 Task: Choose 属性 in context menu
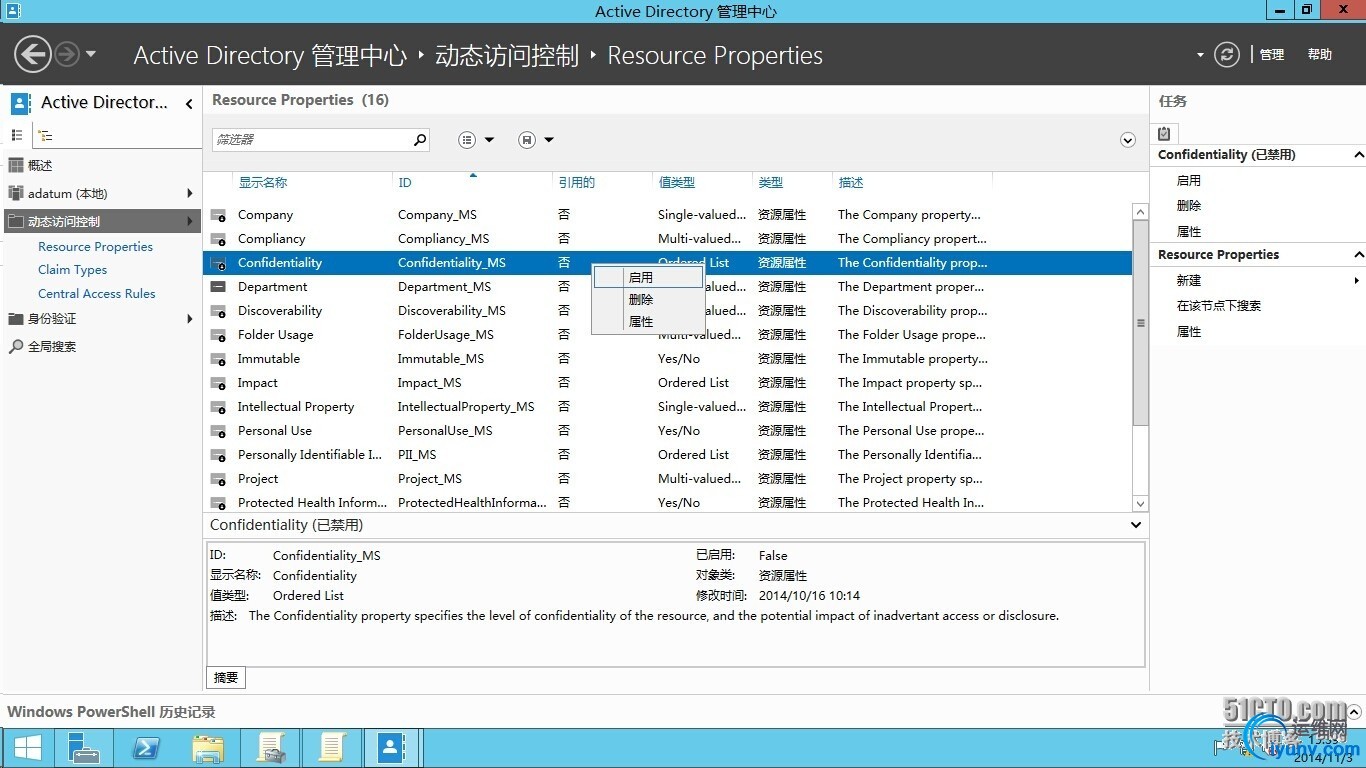(648, 321)
